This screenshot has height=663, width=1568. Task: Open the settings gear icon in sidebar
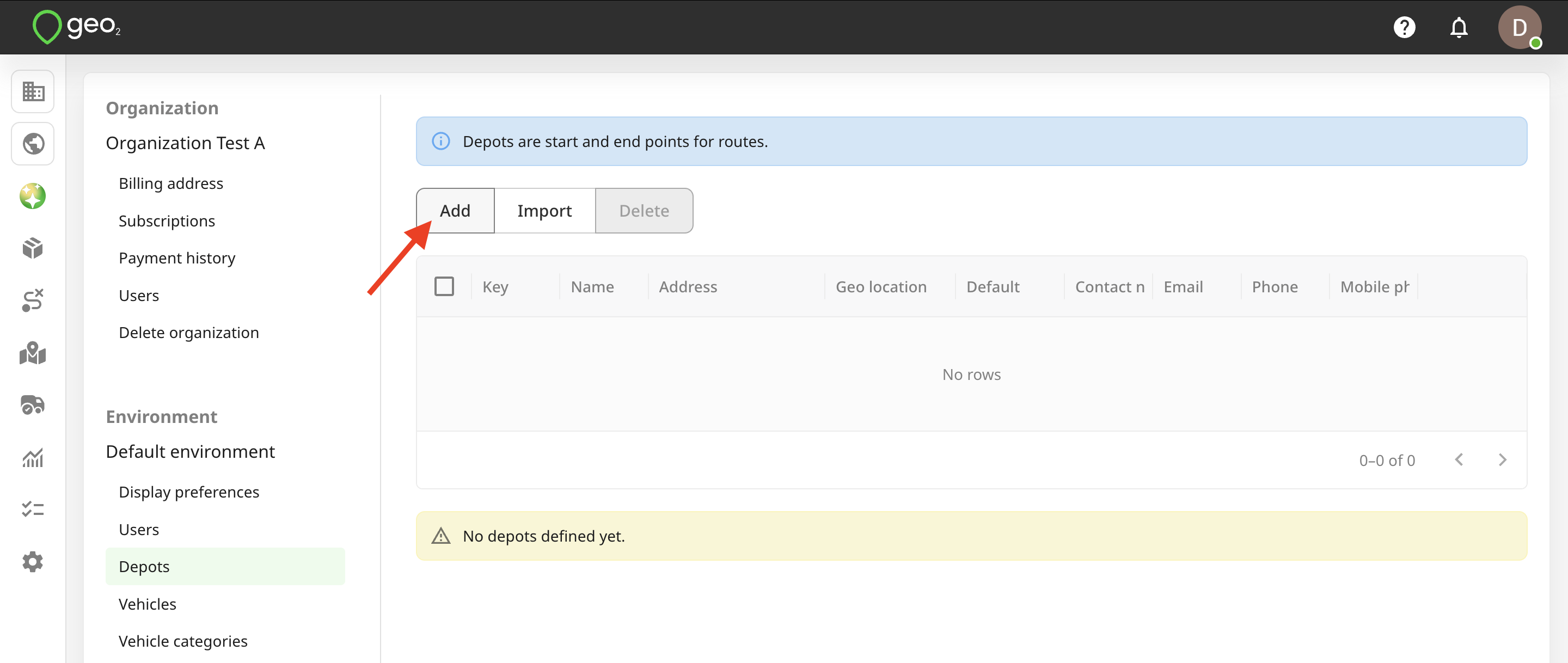[x=33, y=561]
